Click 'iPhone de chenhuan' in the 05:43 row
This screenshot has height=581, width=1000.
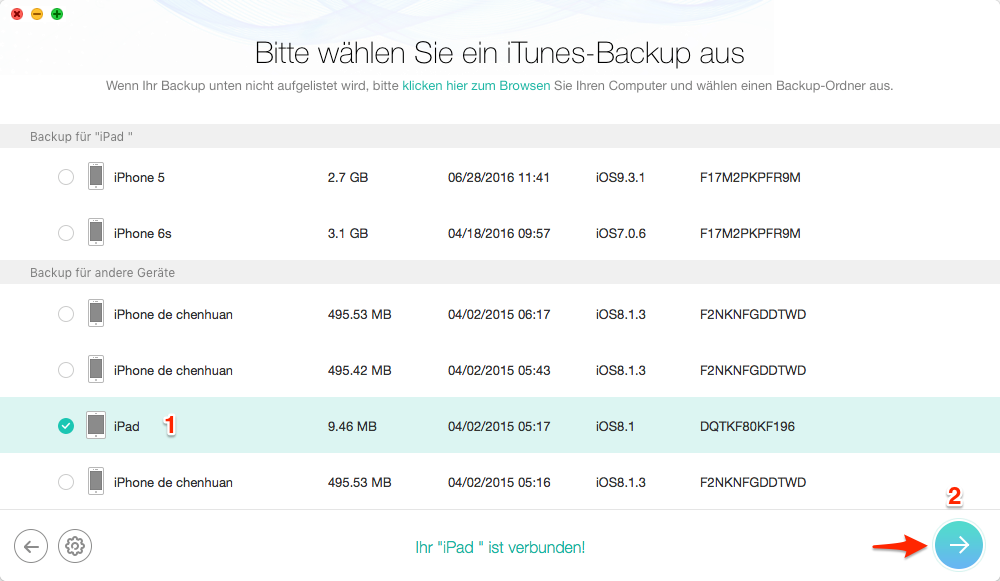[x=173, y=371]
